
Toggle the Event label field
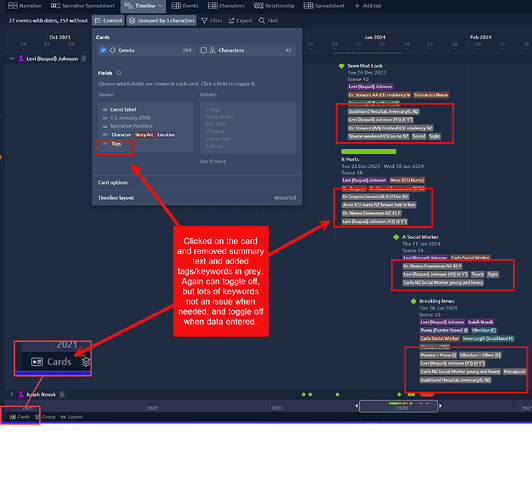123,110
